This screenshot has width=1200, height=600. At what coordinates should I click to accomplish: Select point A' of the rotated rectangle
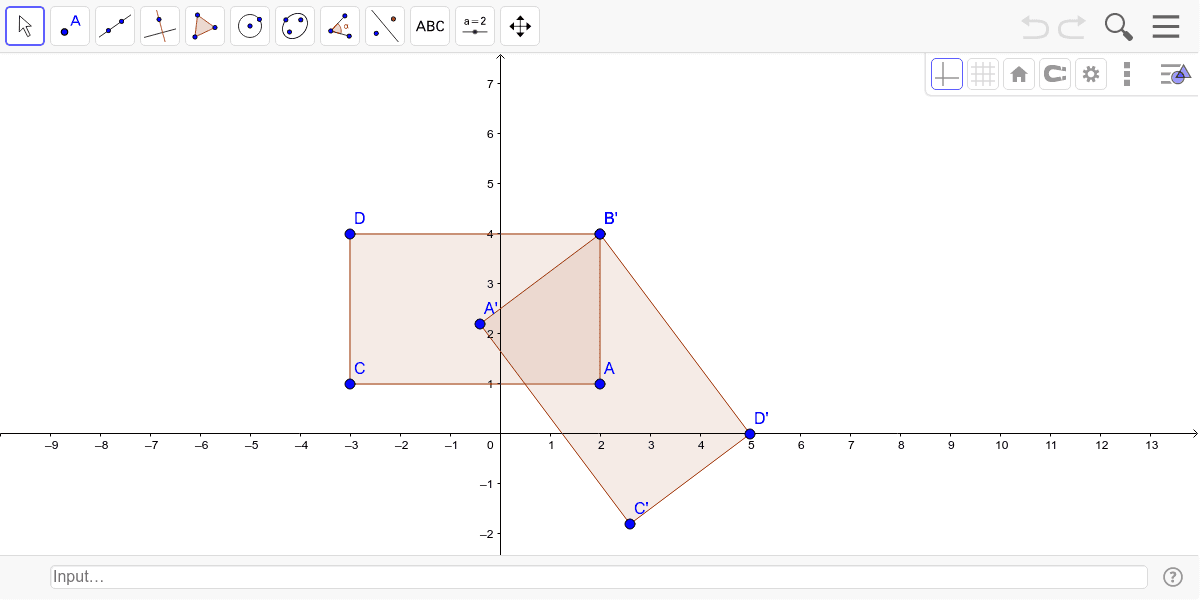(x=480, y=324)
